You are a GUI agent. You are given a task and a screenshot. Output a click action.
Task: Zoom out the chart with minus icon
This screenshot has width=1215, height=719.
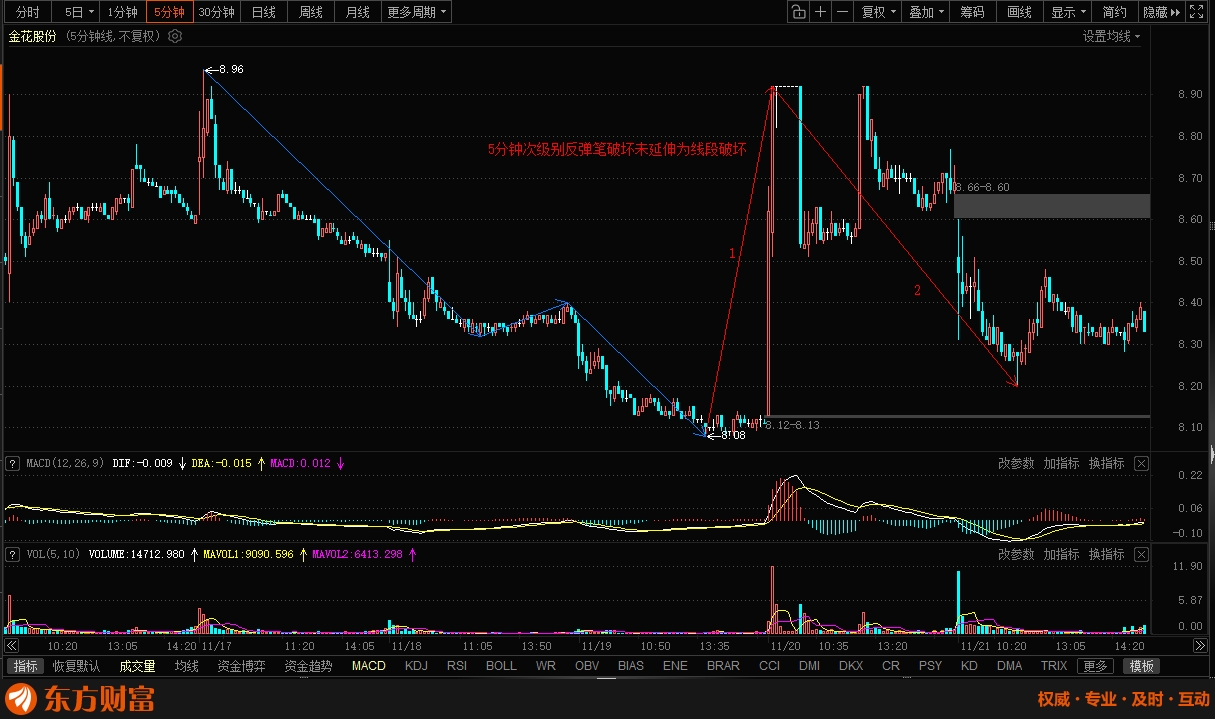click(843, 12)
